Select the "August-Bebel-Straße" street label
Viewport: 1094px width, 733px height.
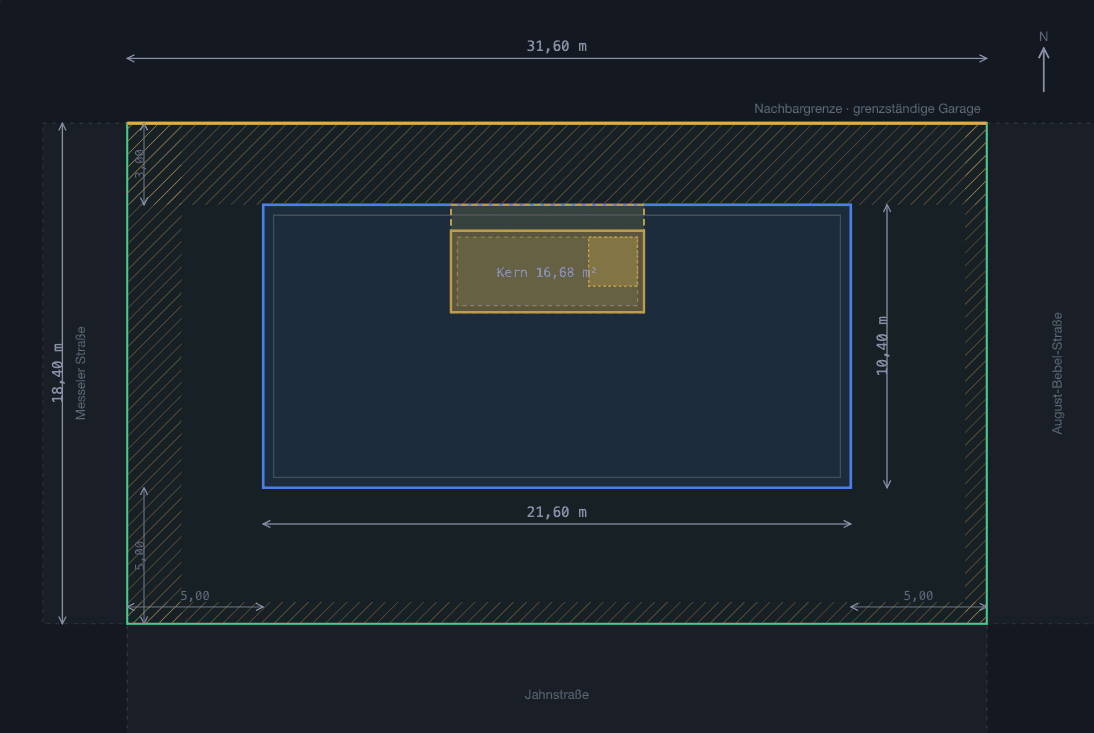(1057, 373)
